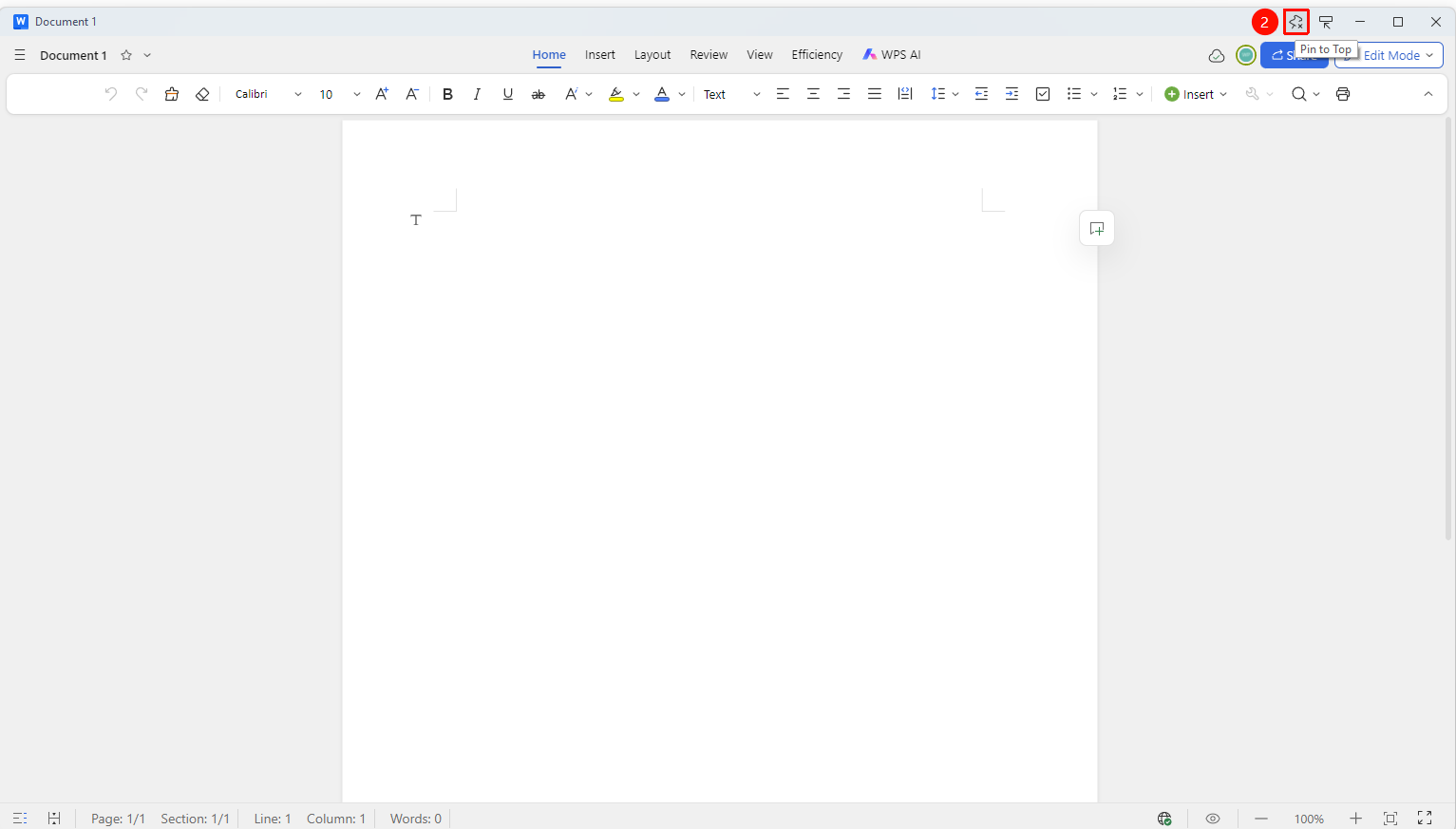The image size is (1456, 829).
Task: Open the comment panel icon beside page
Action: [x=1097, y=228]
